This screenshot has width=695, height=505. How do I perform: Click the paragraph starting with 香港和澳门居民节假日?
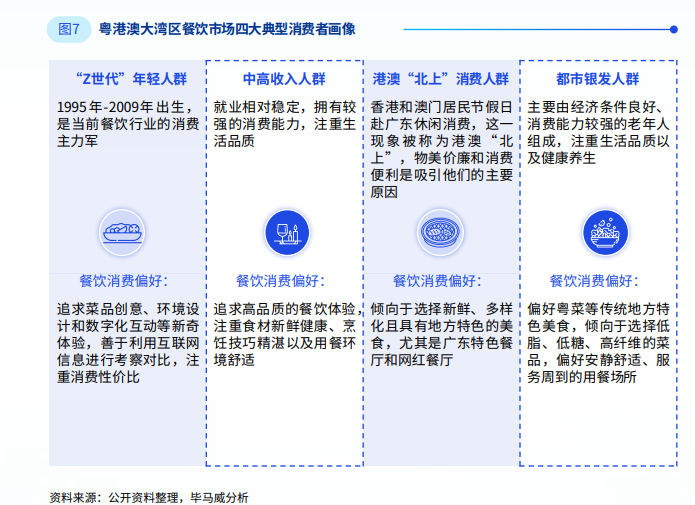[x=441, y=149]
